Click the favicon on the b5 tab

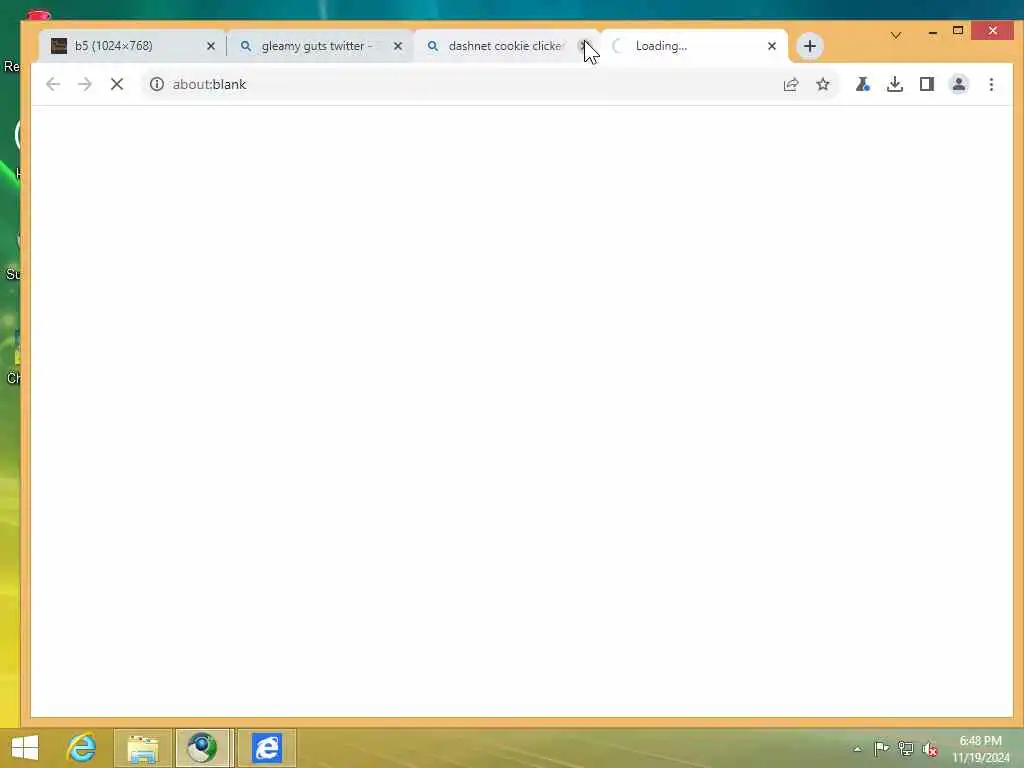click(x=59, y=46)
